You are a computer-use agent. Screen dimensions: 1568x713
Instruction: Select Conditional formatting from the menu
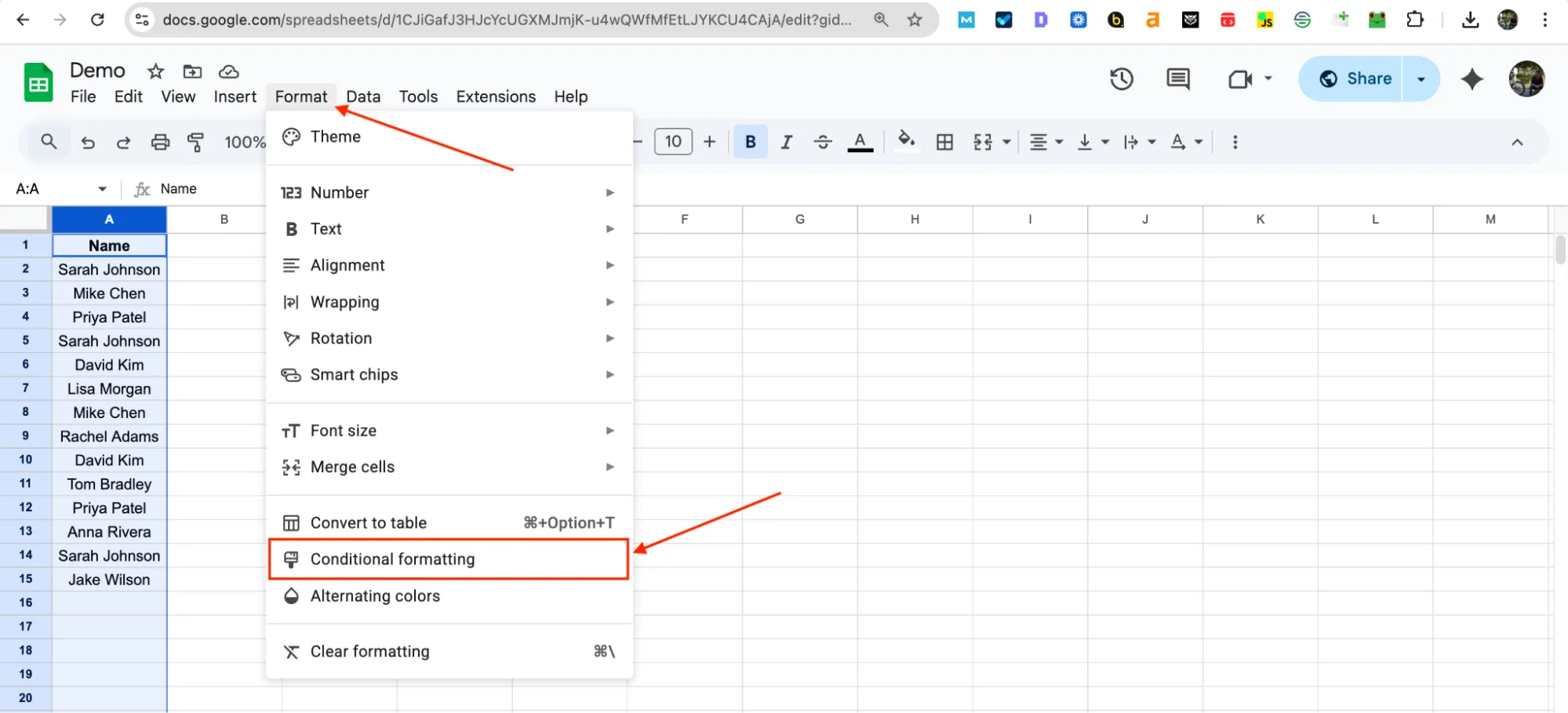(x=392, y=558)
